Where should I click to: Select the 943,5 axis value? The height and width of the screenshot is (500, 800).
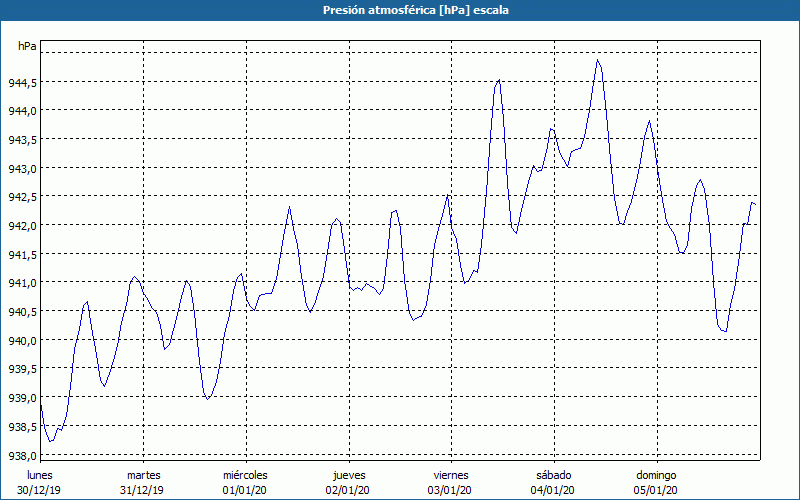21,139
